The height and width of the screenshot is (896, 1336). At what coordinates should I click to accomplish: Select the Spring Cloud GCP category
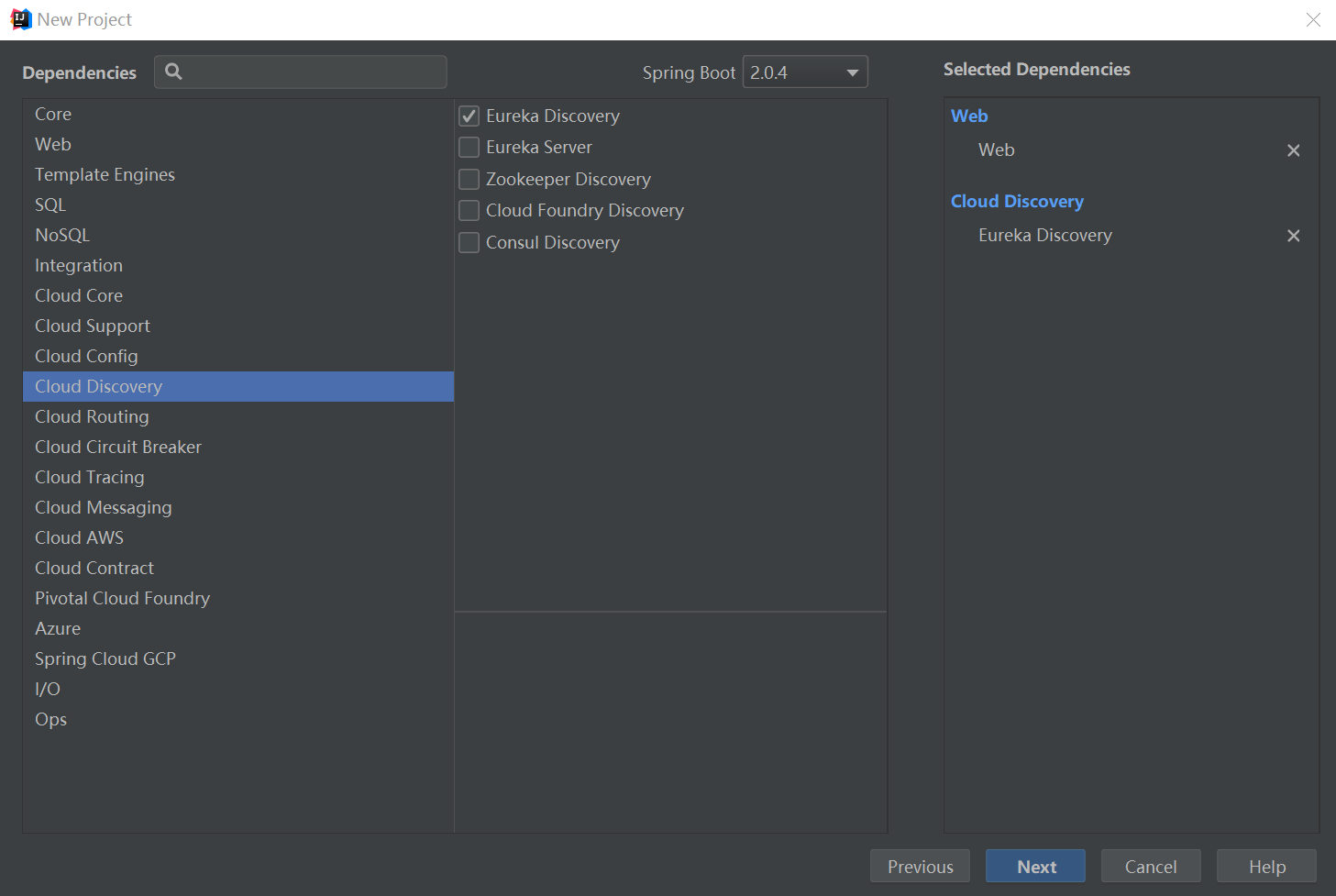click(238, 658)
